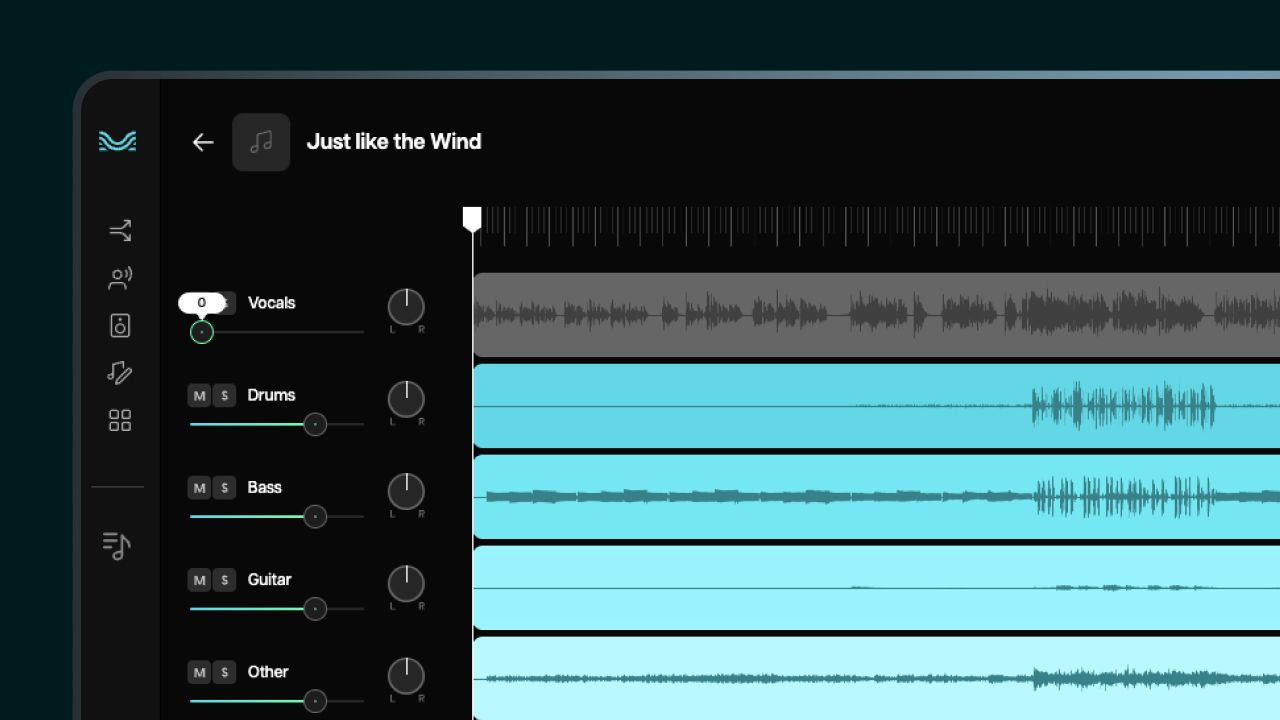Viewport: 1280px width, 720px height.
Task: Mute the Drums track
Action: (x=199, y=396)
